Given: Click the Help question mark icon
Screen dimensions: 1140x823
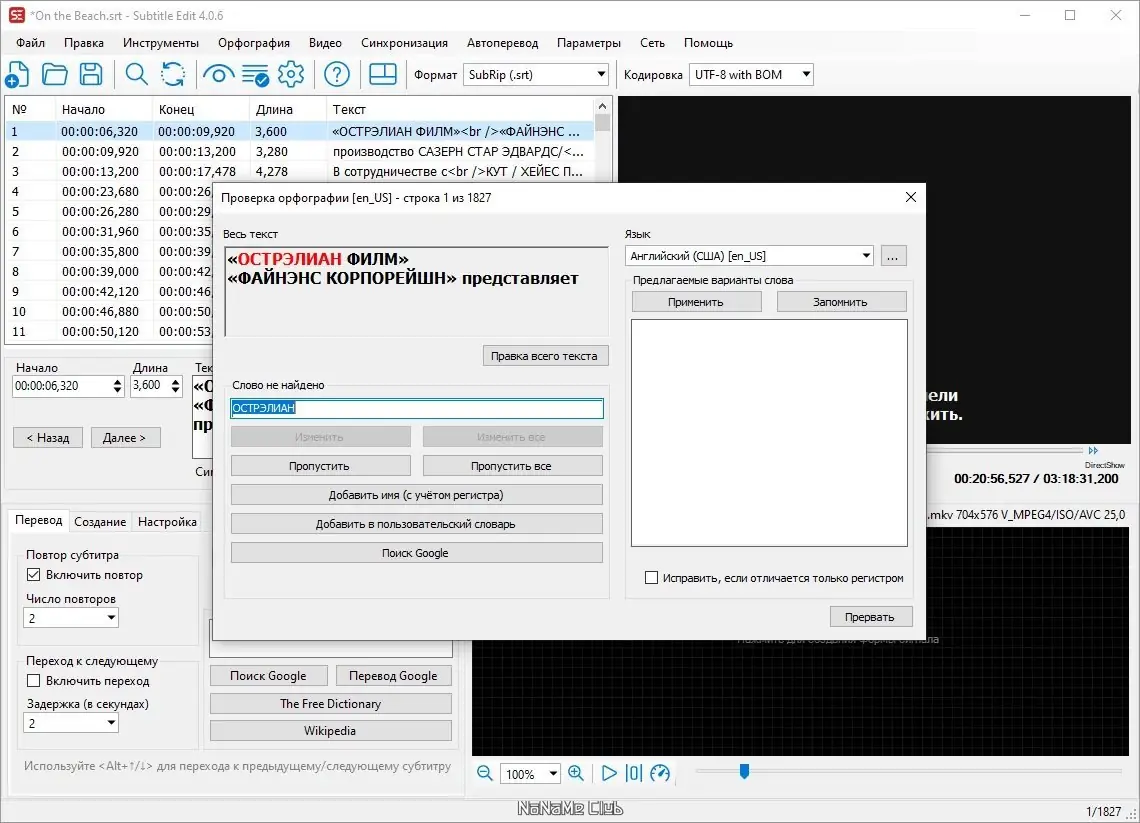Looking at the screenshot, I should click(x=337, y=74).
